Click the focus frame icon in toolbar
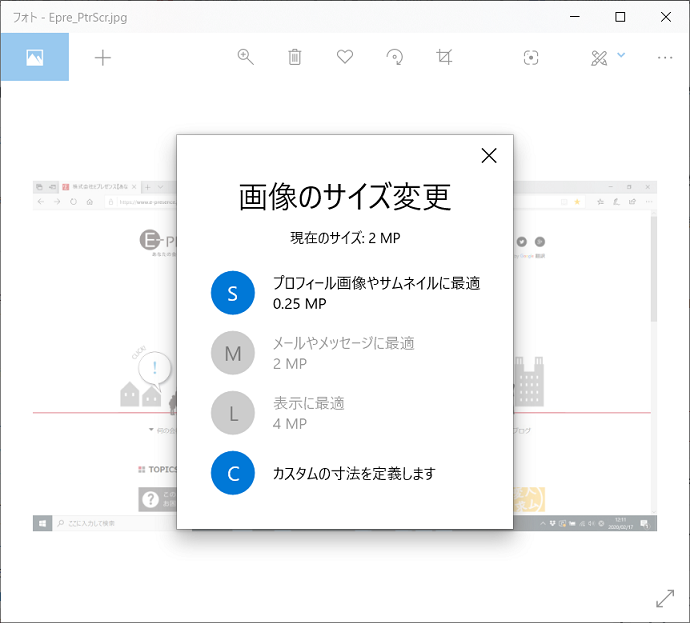 coord(531,57)
